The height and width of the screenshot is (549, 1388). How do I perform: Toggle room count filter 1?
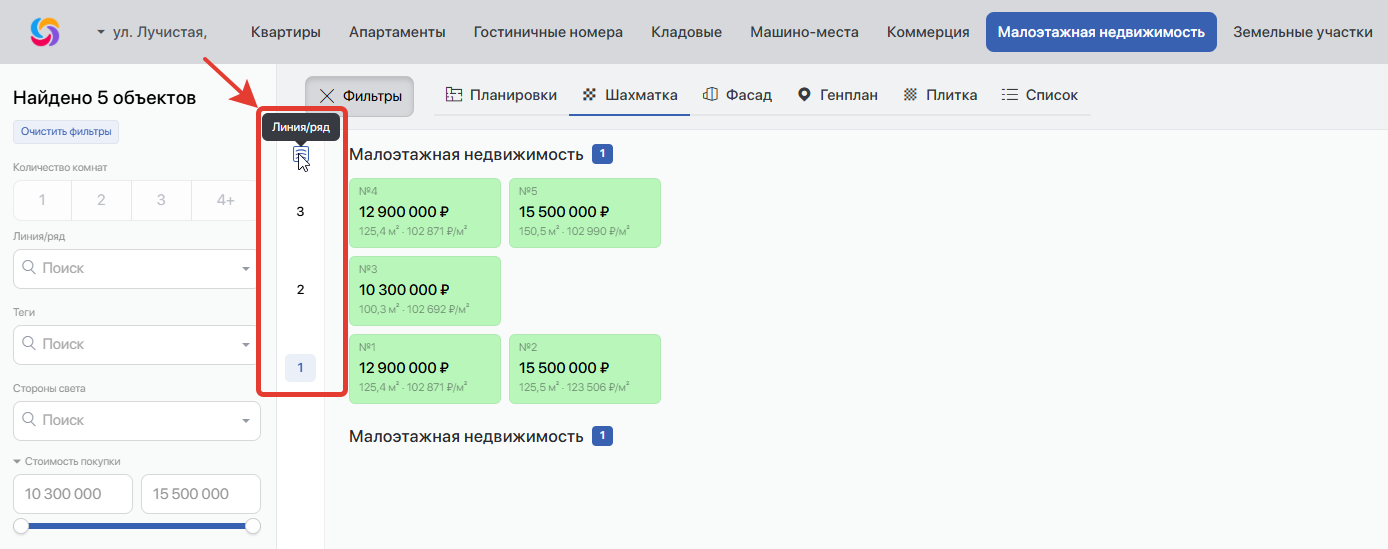[42, 200]
